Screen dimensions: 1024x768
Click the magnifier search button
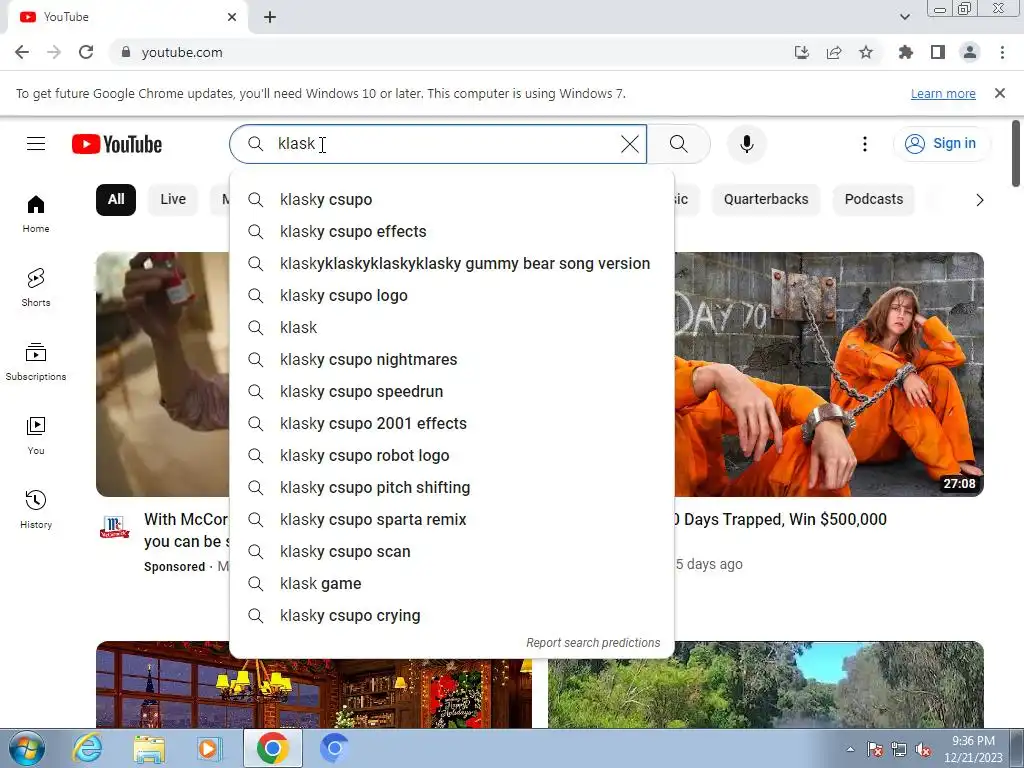pos(679,144)
